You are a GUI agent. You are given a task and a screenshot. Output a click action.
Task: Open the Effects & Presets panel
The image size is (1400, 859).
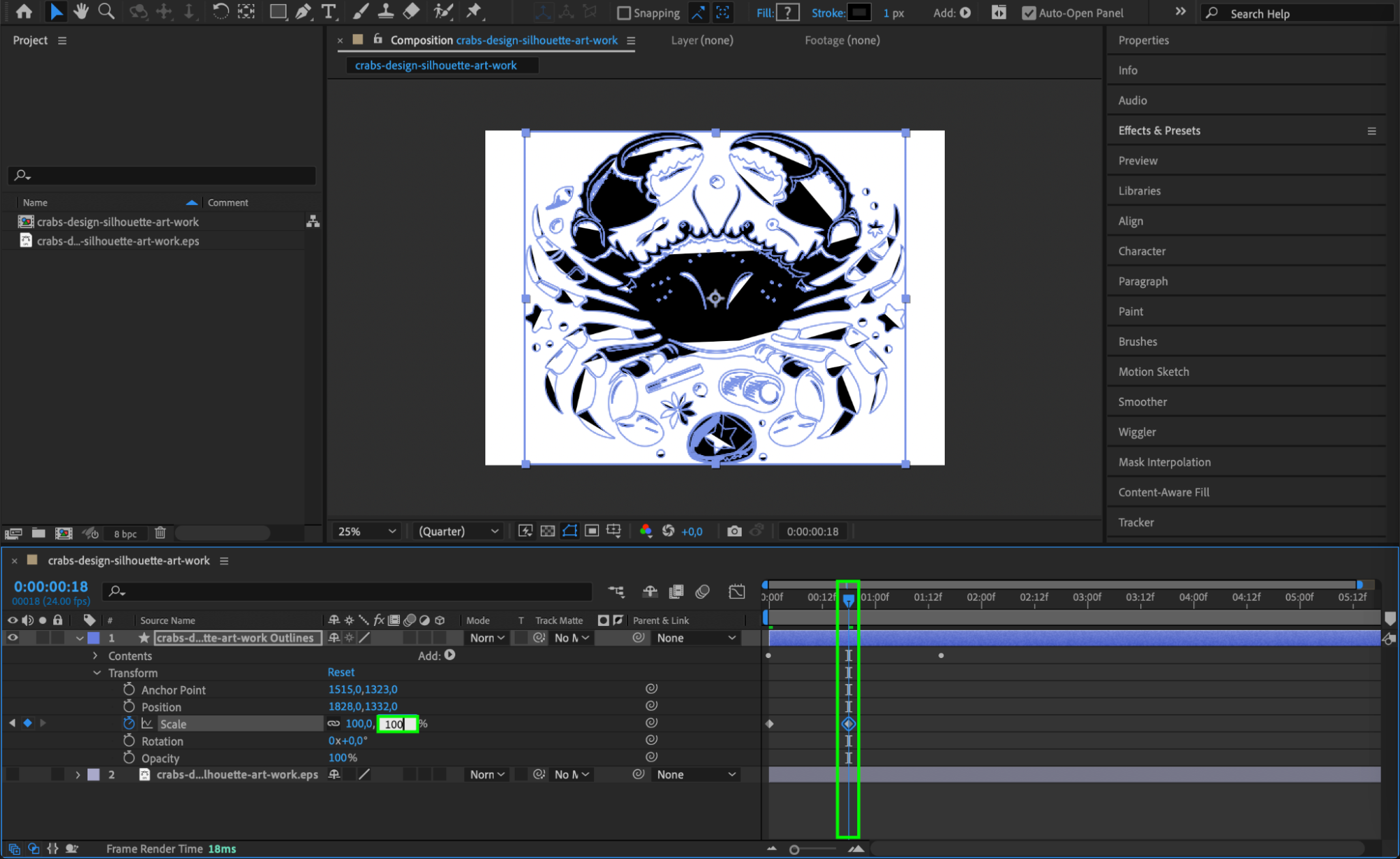[1159, 130]
